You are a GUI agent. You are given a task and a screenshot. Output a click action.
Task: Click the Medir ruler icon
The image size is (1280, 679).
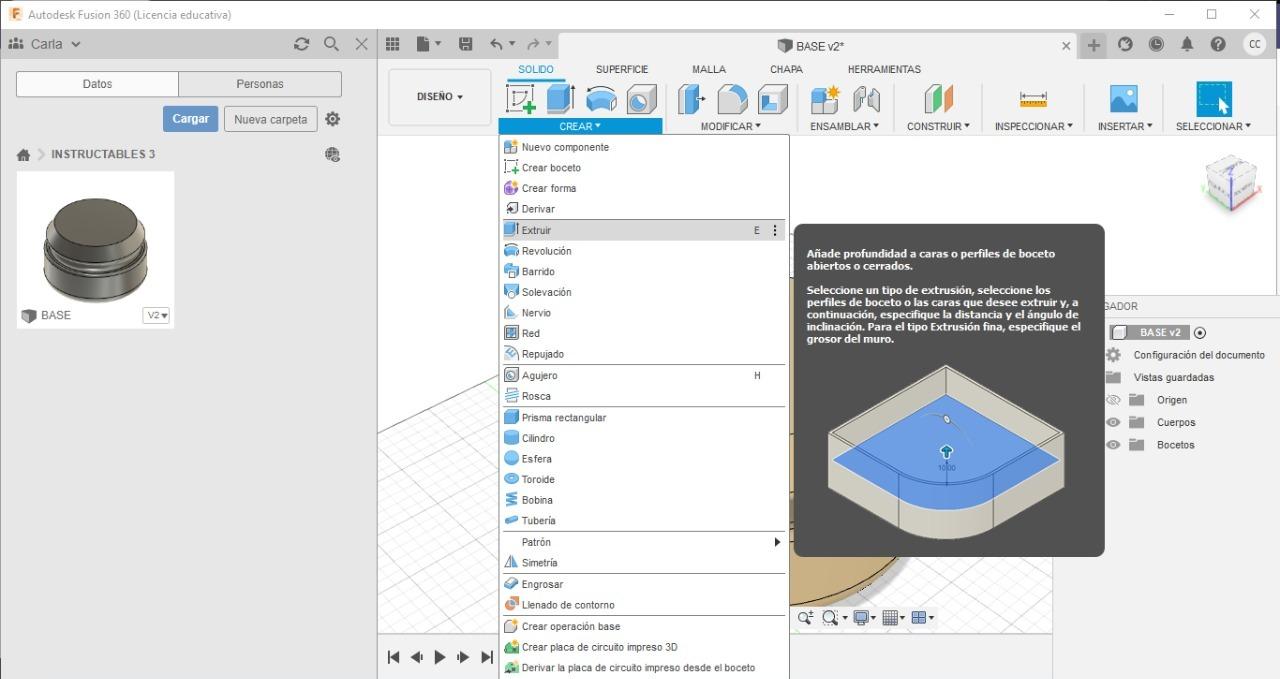[x=1033, y=99]
